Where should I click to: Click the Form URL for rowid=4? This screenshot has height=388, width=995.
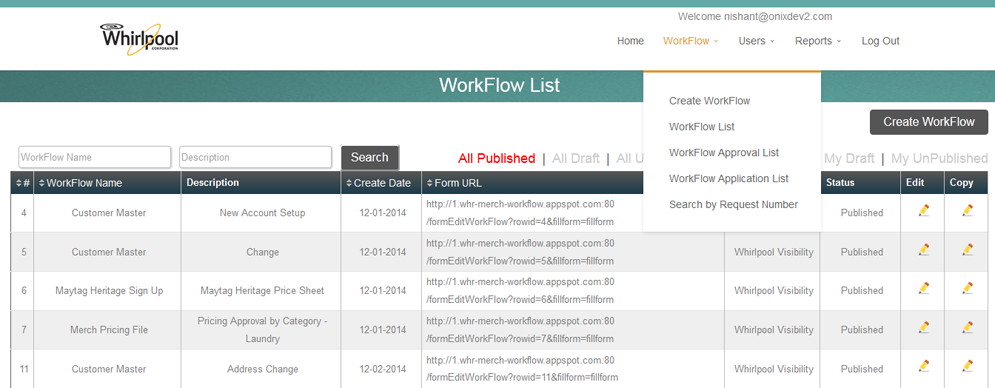coord(520,213)
